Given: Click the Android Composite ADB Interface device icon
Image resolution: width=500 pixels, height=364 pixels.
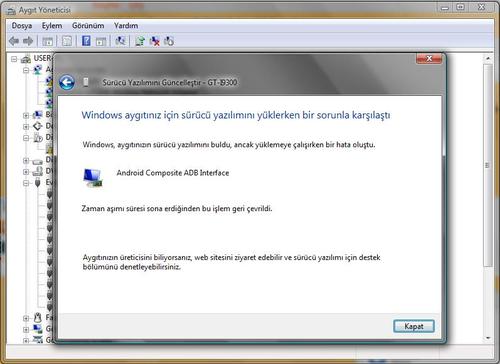Looking at the screenshot, I should coord(93,178).
